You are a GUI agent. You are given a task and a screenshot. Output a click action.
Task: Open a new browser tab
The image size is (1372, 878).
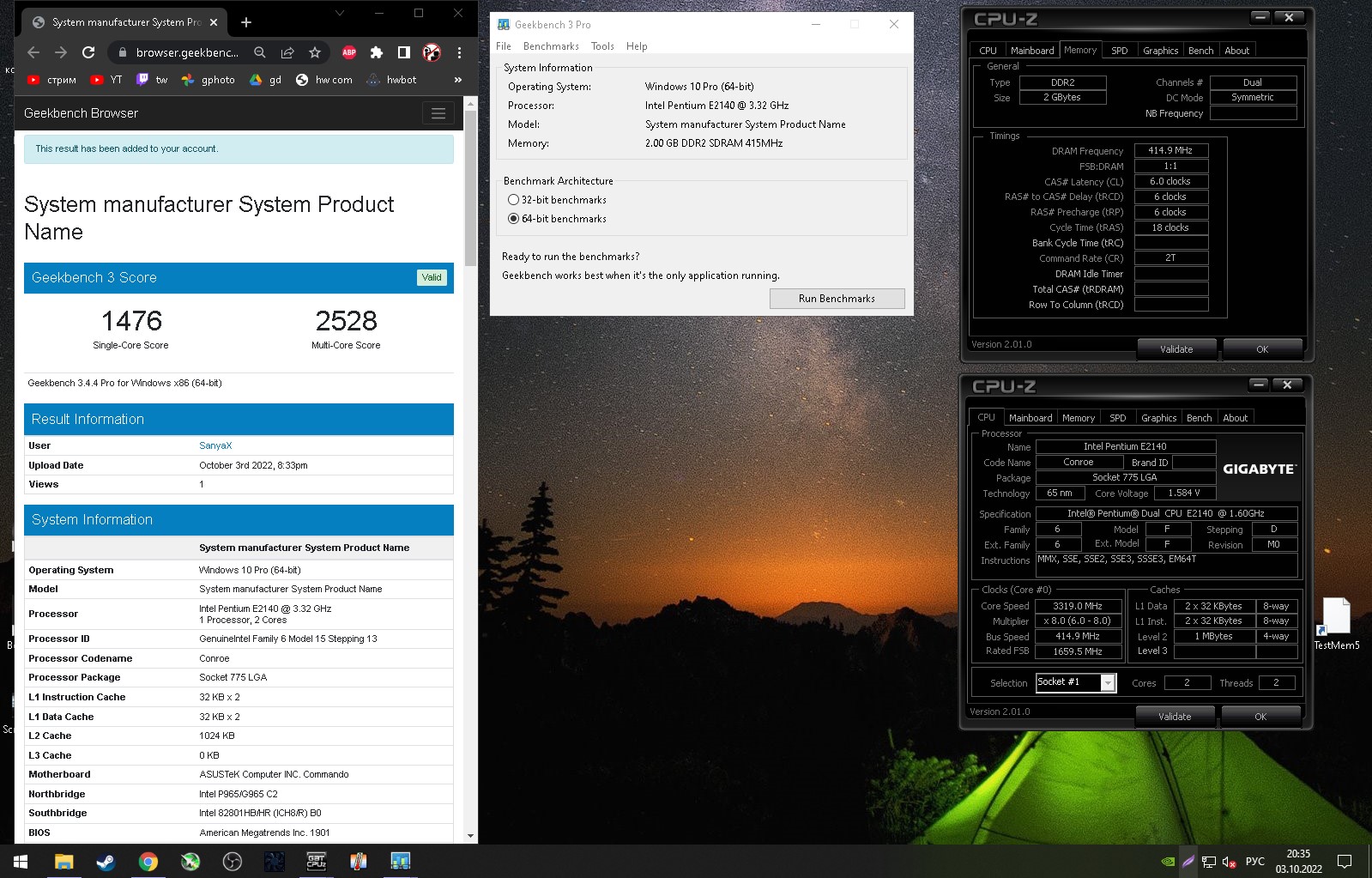[246, 22]
